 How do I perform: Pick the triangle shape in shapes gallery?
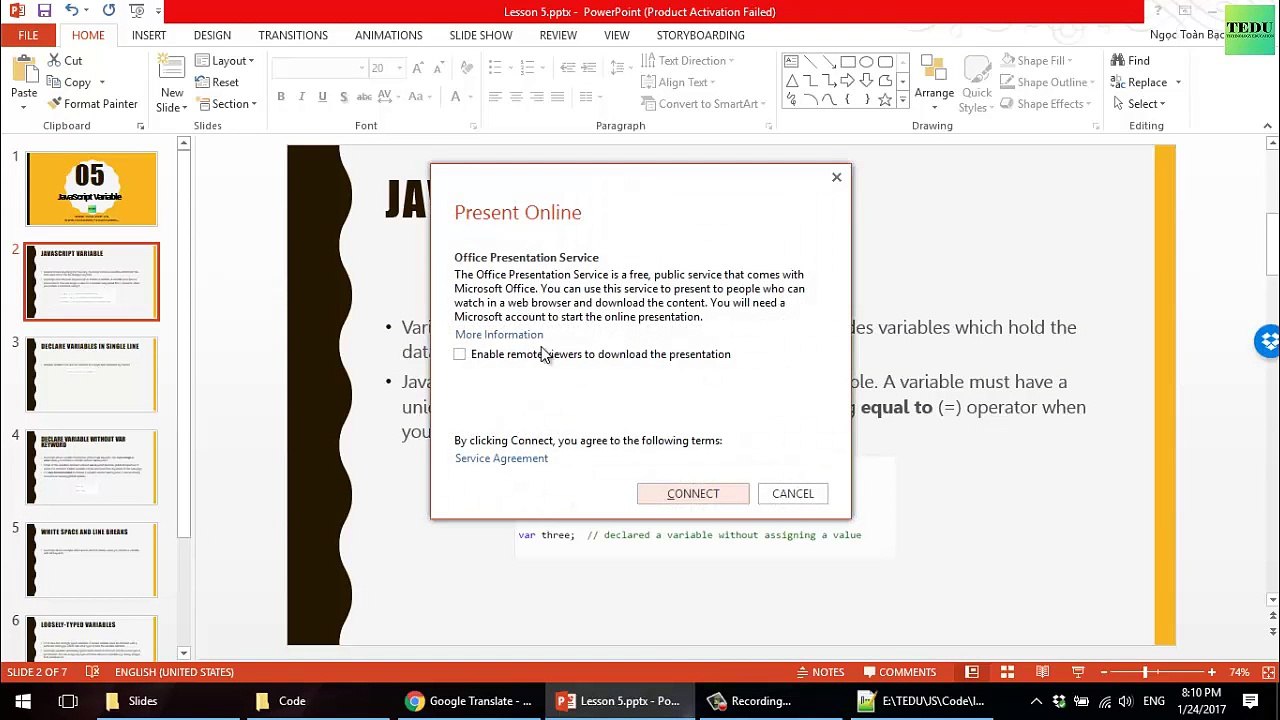[x=791, y=81]
